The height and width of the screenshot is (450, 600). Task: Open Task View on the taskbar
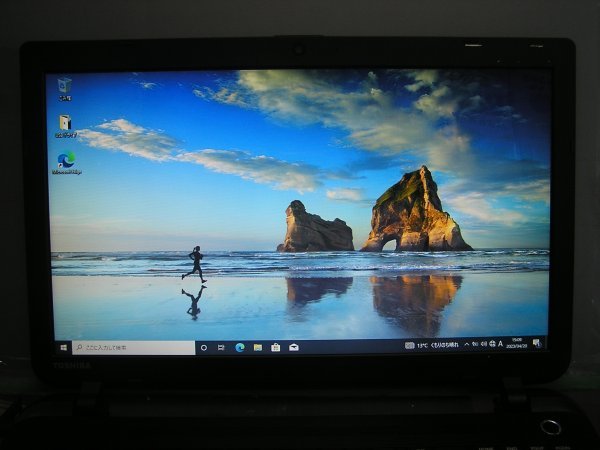coord(221,347)
